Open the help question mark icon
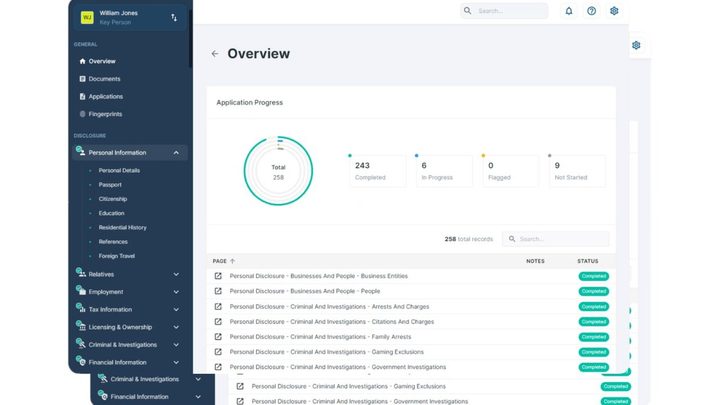The width and height of the screenshot is (720, 405). (x=591, y=11)
